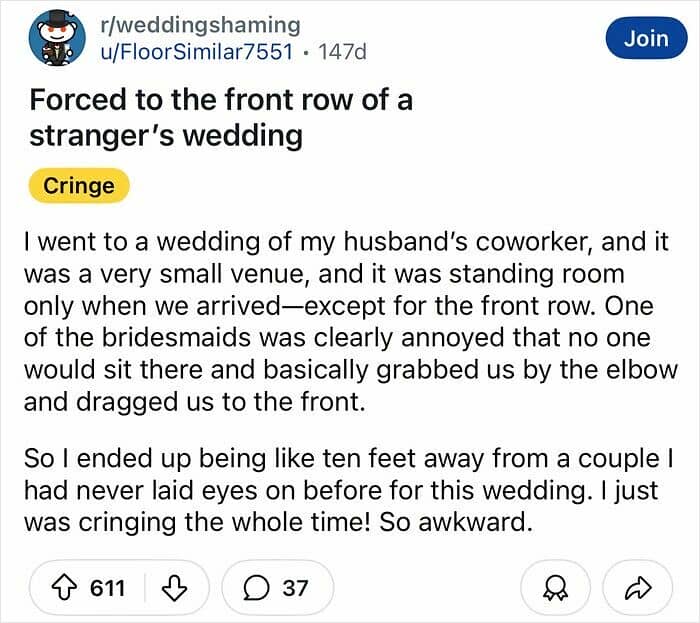700x623 pixels.
Task: Open the post titled Forced to the front row
Action: pos(221,117)
